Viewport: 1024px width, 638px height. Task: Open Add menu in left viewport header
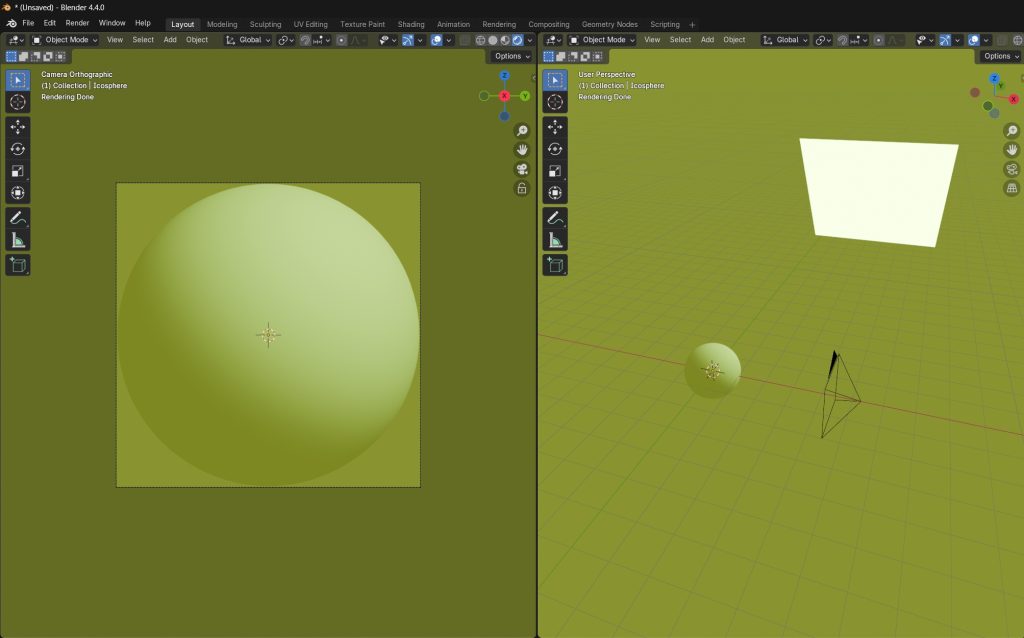point(170,40)
